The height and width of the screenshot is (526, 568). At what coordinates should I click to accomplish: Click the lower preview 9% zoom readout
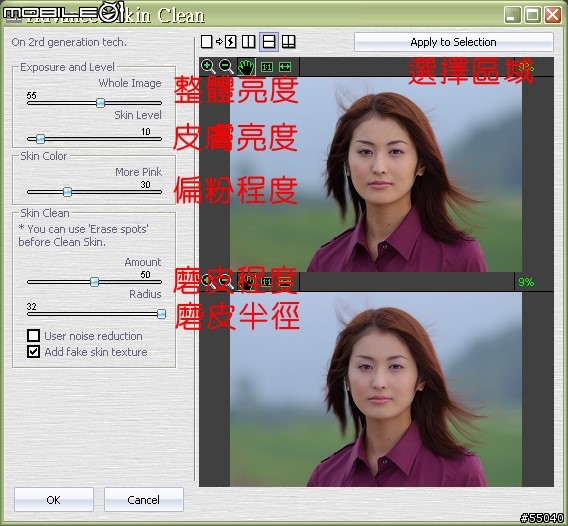click(x=526, y=282)
